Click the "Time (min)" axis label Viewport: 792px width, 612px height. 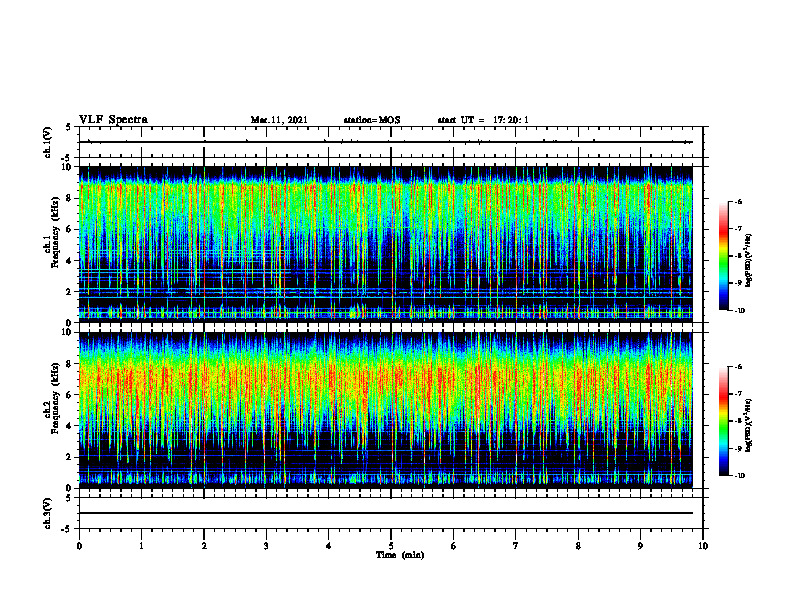click(400, 555)
